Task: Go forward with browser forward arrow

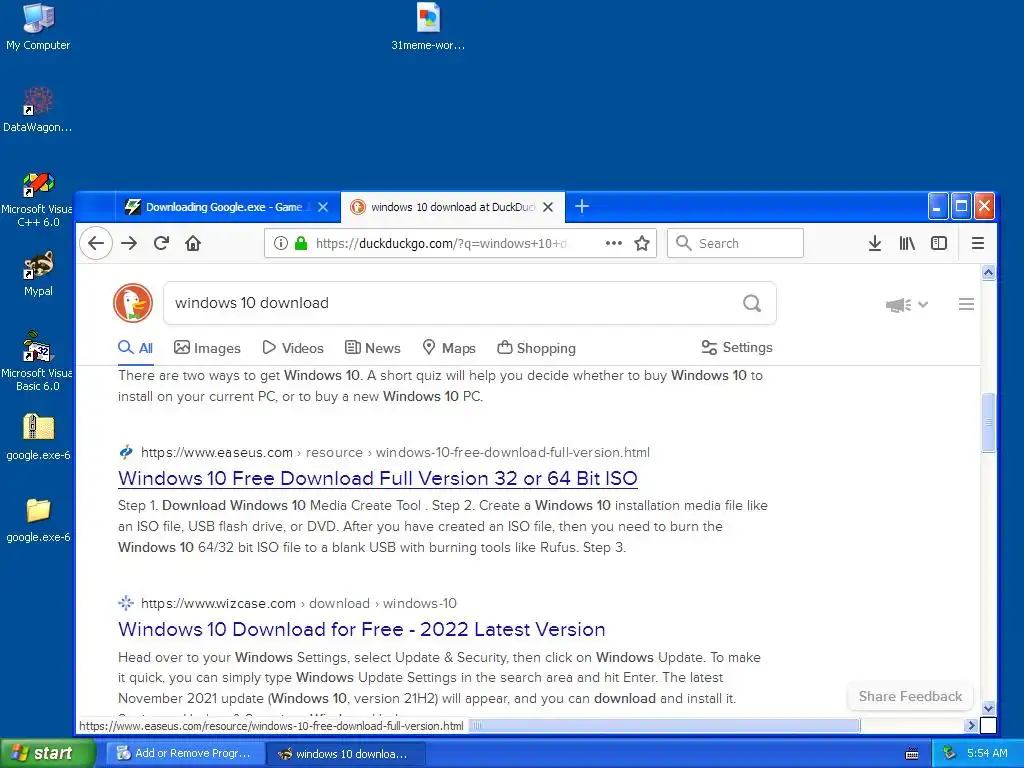Action: [129, 244]
